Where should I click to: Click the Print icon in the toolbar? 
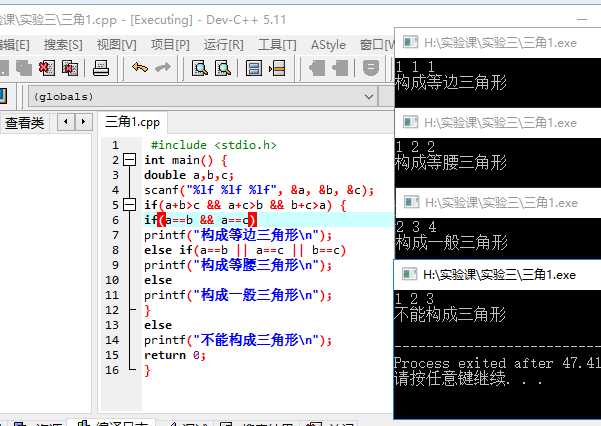click(x=101, y=68)
